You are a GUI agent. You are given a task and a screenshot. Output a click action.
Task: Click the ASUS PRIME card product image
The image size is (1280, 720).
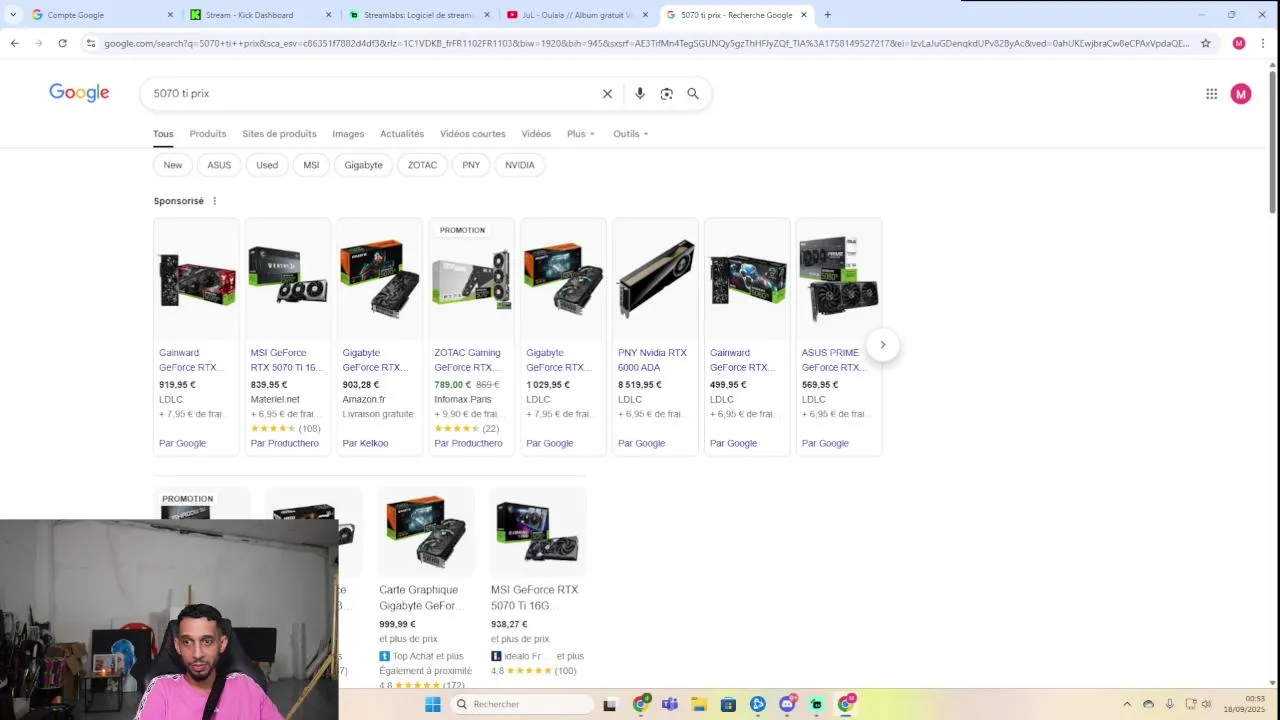tap(839, 279)
